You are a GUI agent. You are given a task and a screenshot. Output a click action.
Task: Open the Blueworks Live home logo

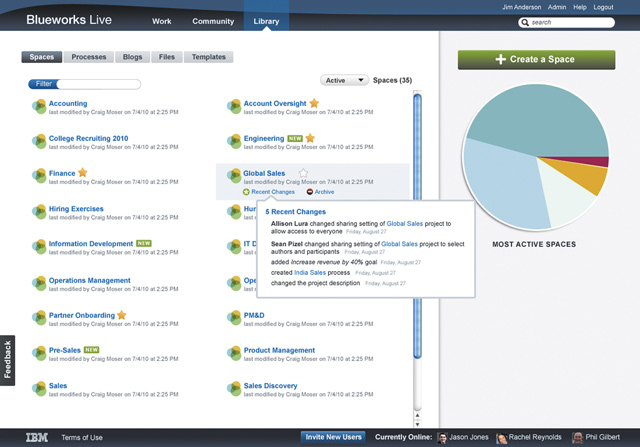click(69, 20)
